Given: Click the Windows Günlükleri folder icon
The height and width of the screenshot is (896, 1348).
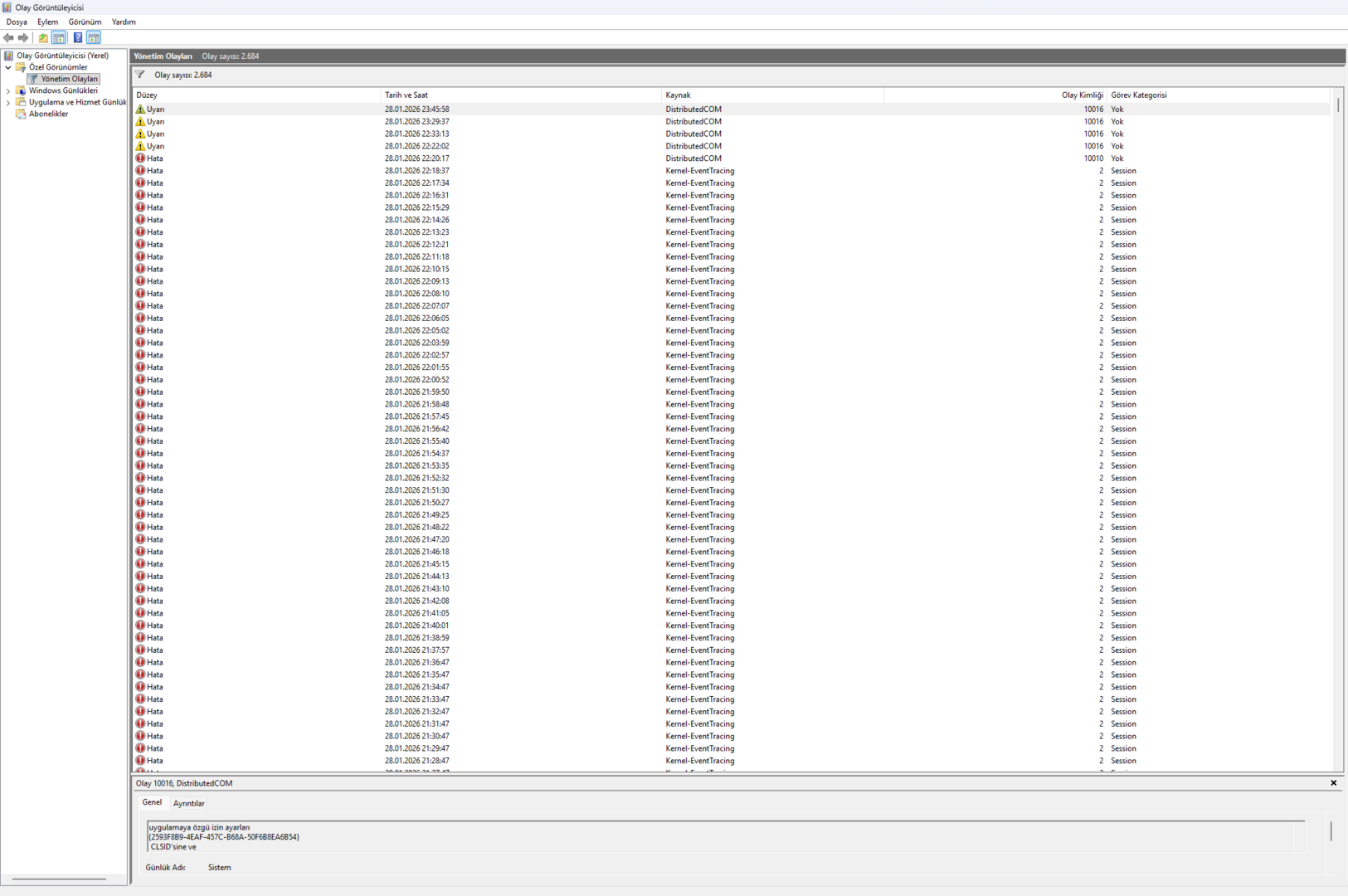Looking at the screenshot, I should (21, 90).
